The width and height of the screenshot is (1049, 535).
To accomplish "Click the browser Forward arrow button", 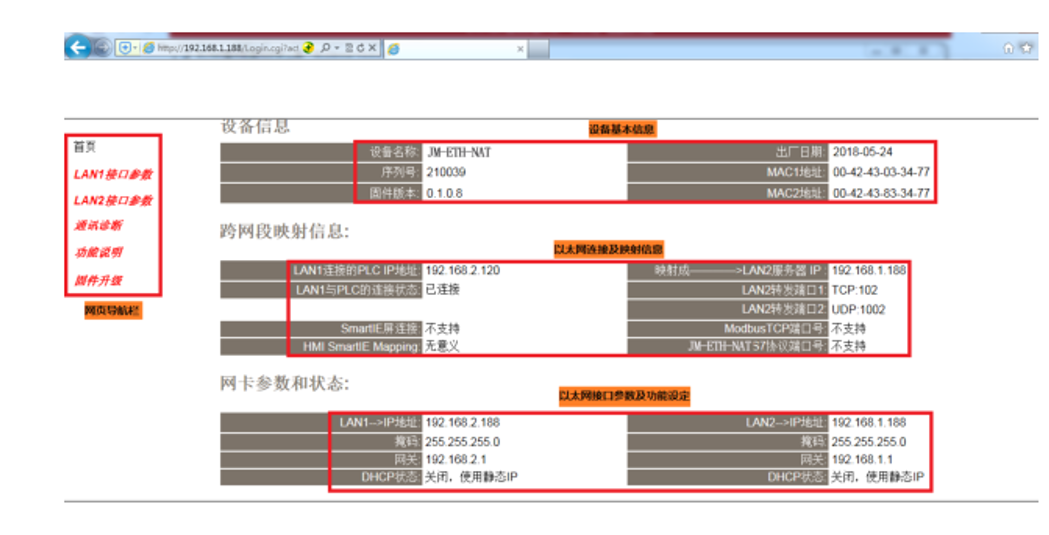I will click(101, 47).
